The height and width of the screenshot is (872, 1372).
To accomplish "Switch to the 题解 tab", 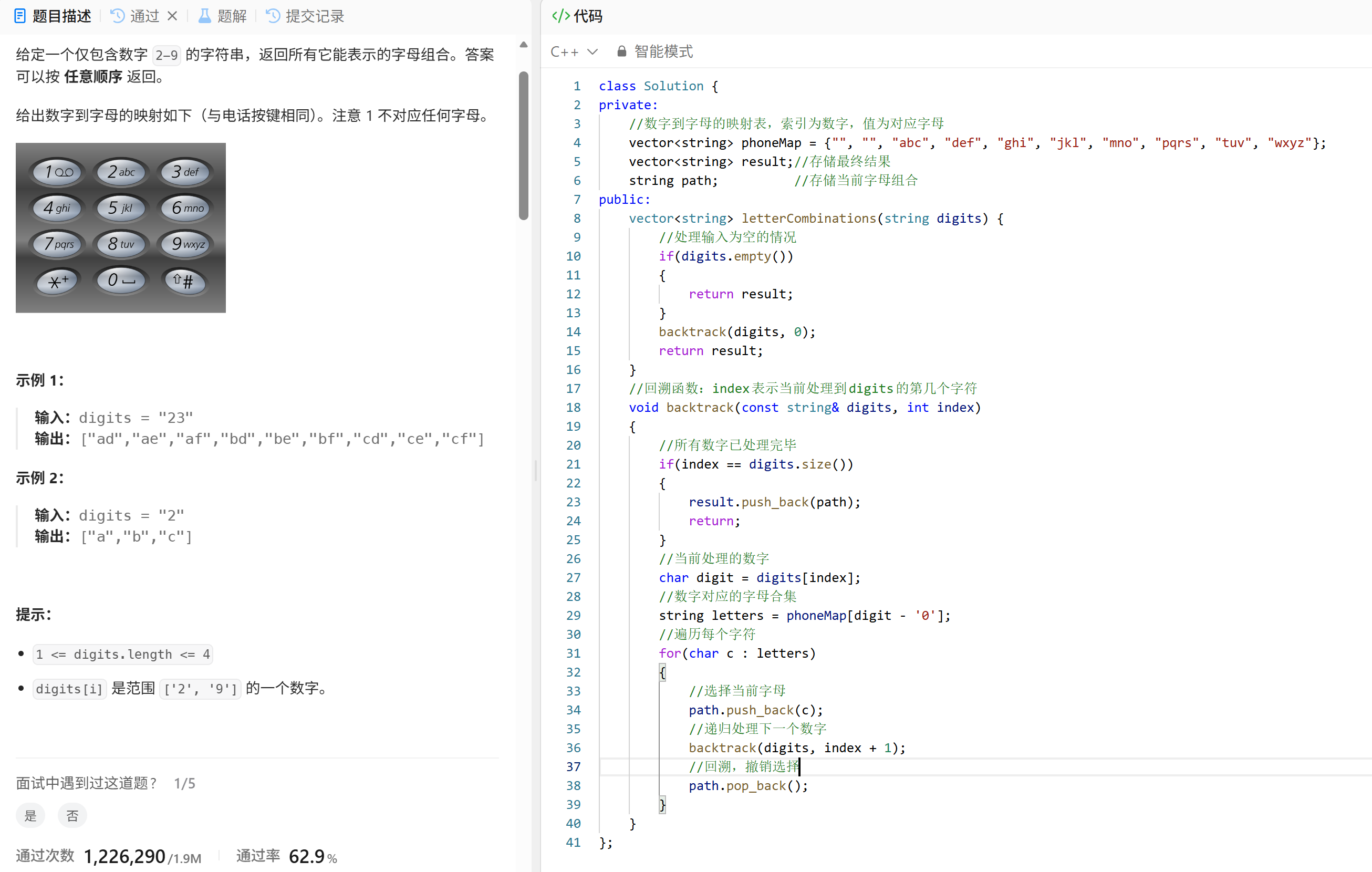I will click(231, 16).
